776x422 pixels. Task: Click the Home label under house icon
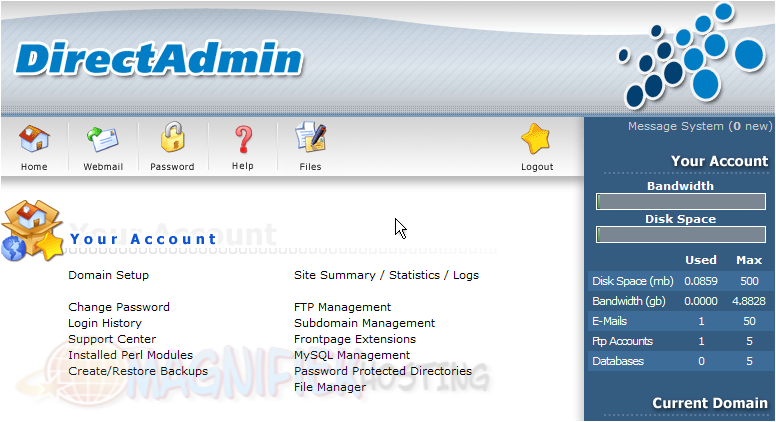click(34, 167)
